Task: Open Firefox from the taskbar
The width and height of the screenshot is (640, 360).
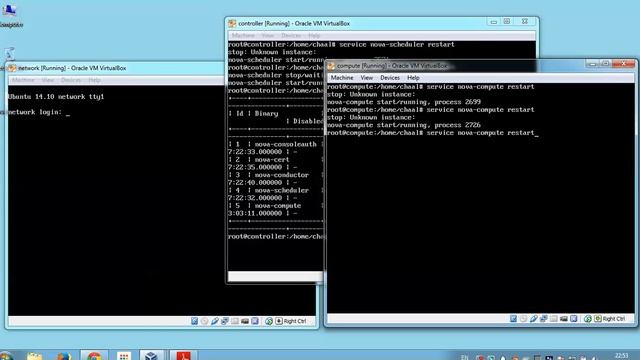Action: (64, 356)
